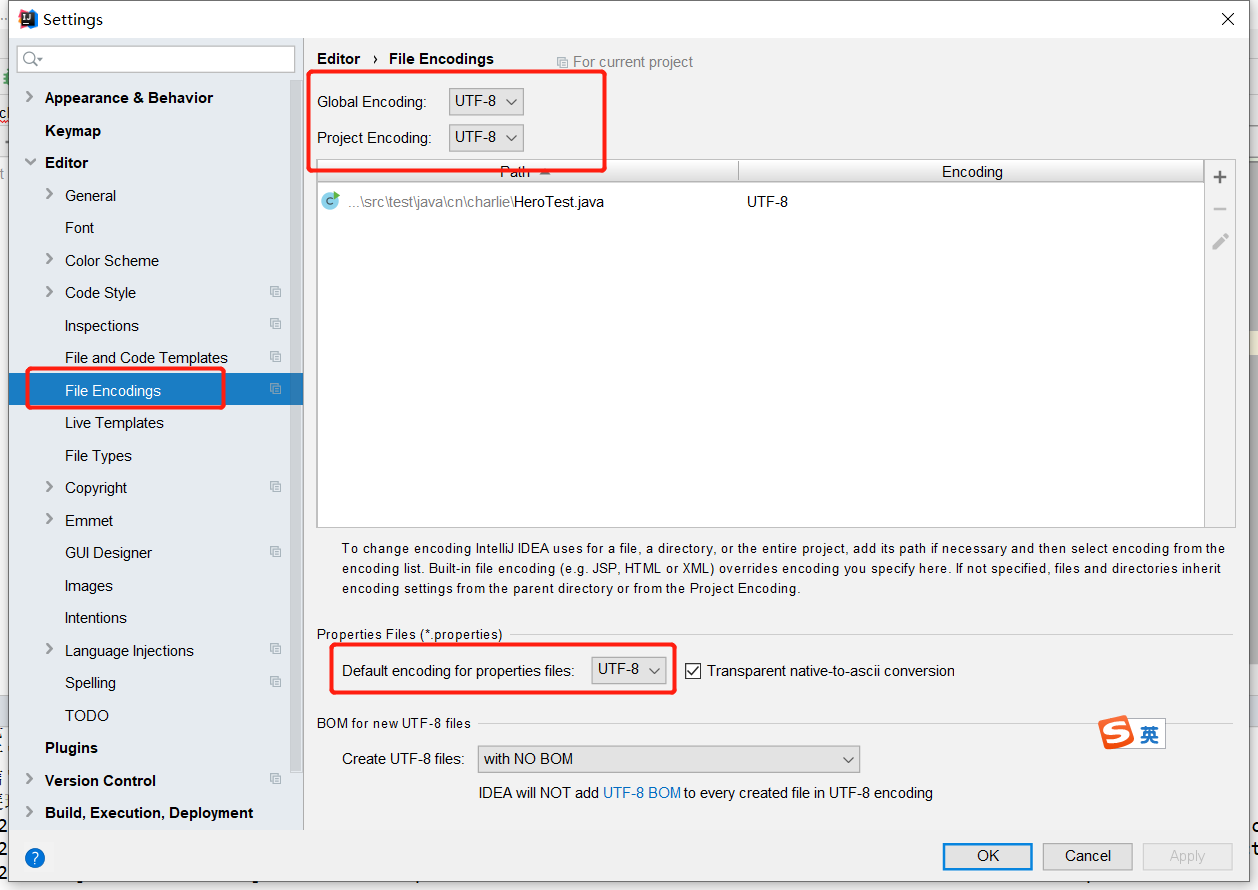Expand the Code Style node arrow
The width and height of the screenshot is (1258, 890).
click(50, 292)
